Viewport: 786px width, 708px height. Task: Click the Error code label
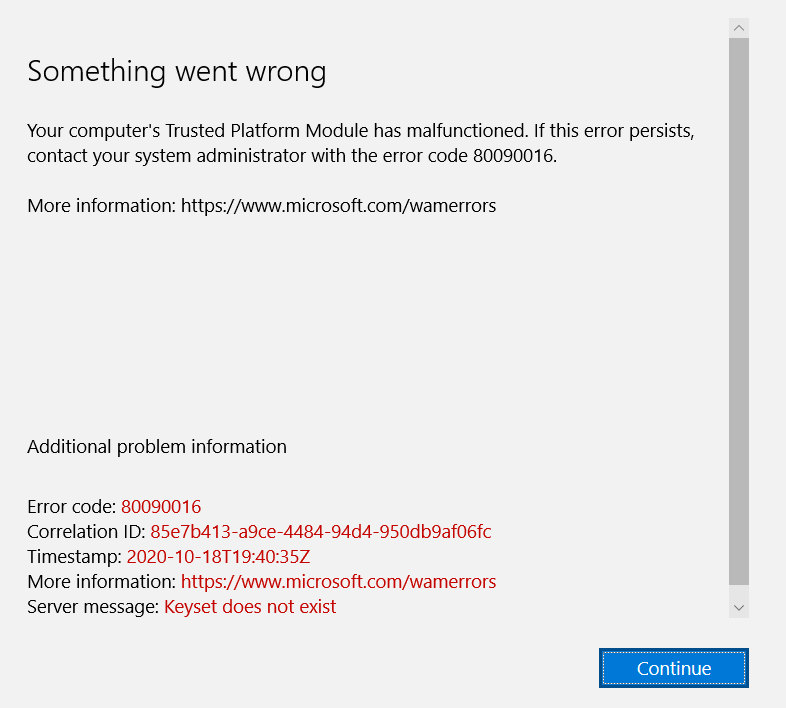click(72, 506)
